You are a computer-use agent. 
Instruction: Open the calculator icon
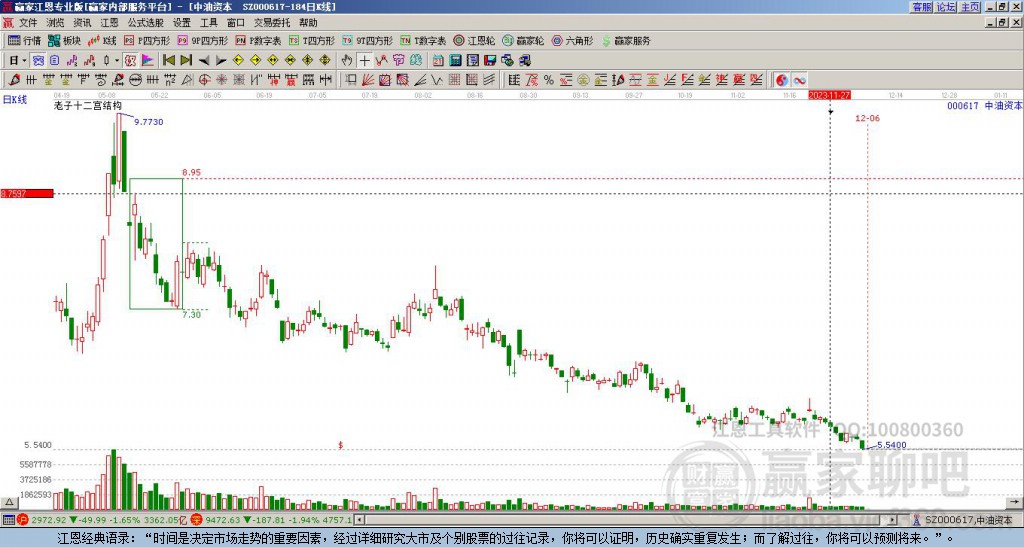[456, 61]
